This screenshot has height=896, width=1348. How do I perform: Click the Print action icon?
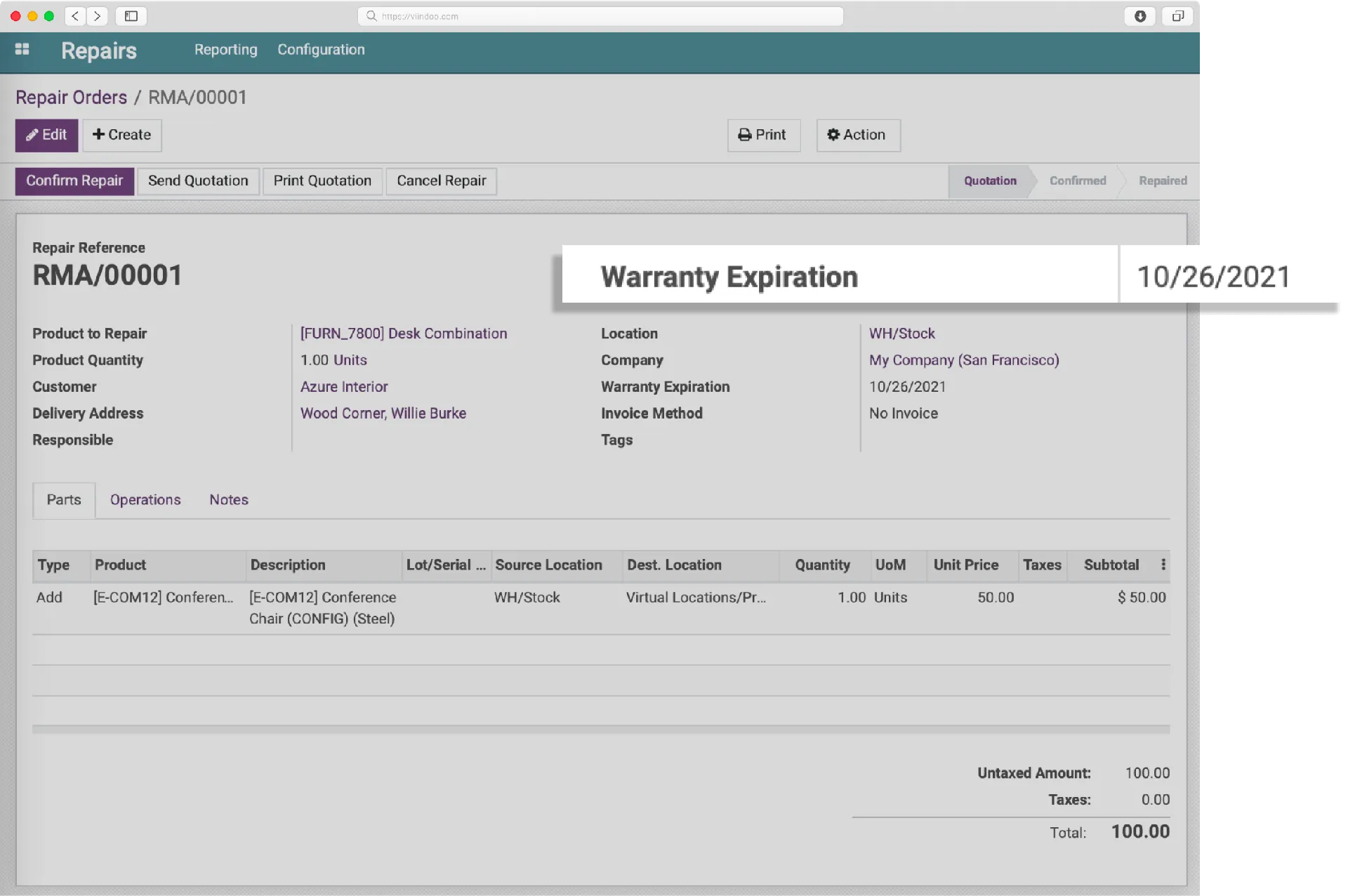point(745,134)
